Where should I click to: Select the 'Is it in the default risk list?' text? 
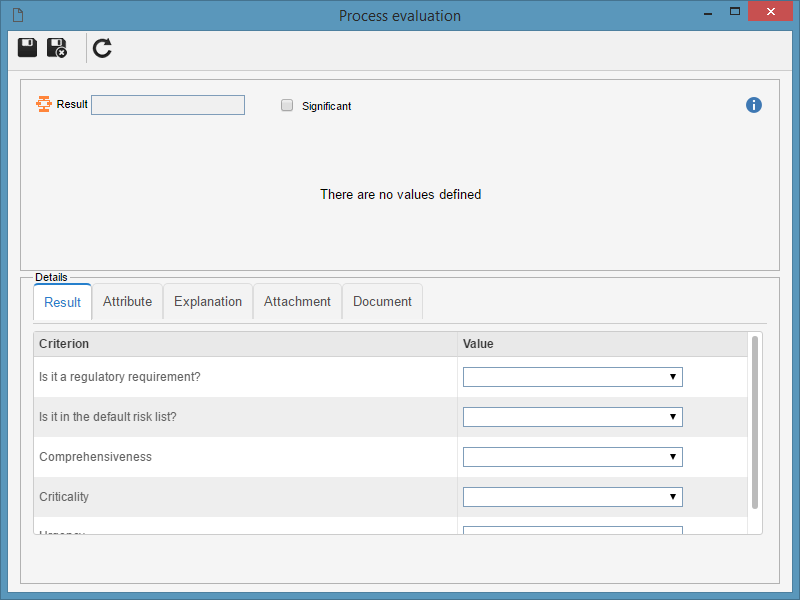click(108, 417)
